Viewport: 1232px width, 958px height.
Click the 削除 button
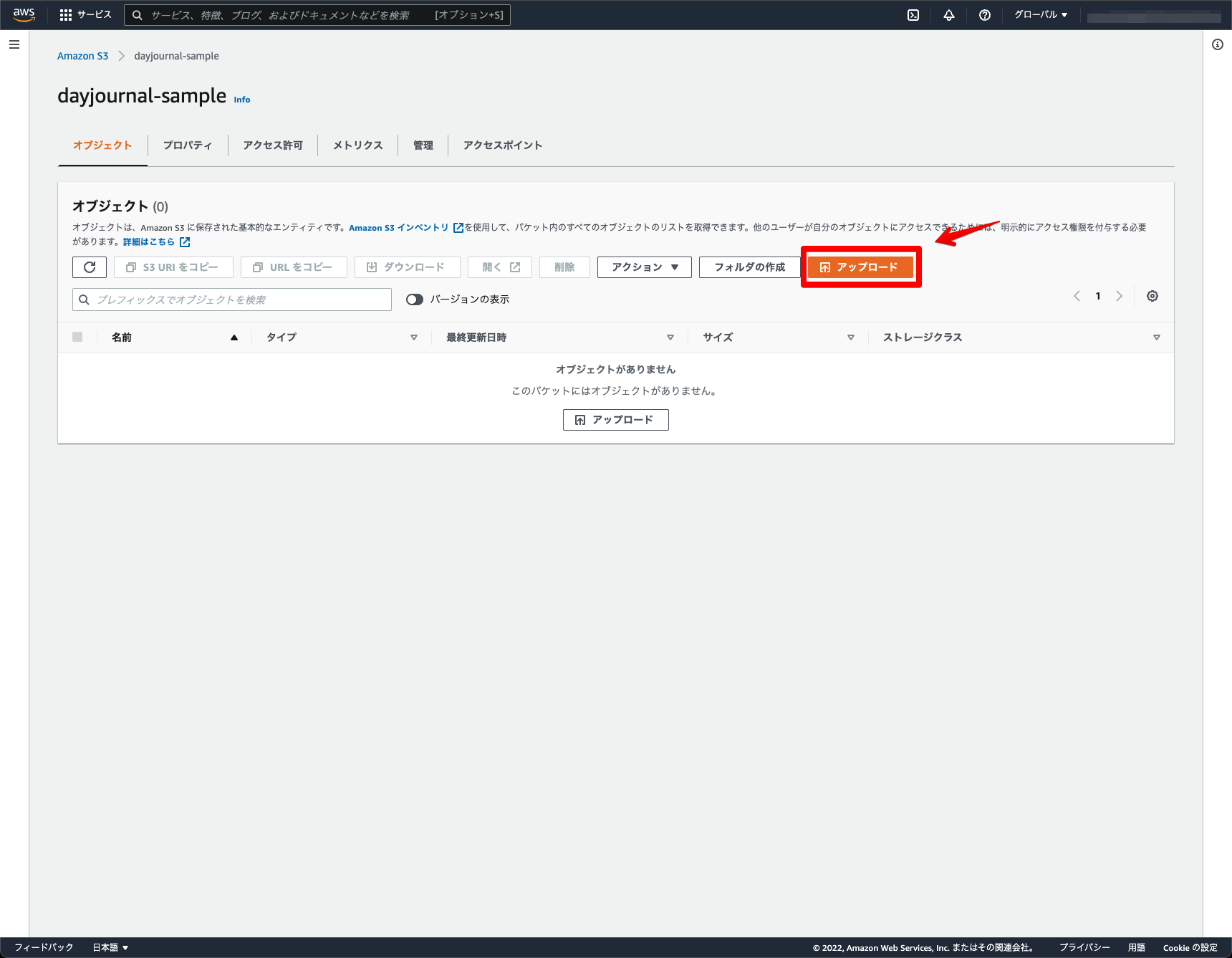pyautogui.click(x=564, y=267)
